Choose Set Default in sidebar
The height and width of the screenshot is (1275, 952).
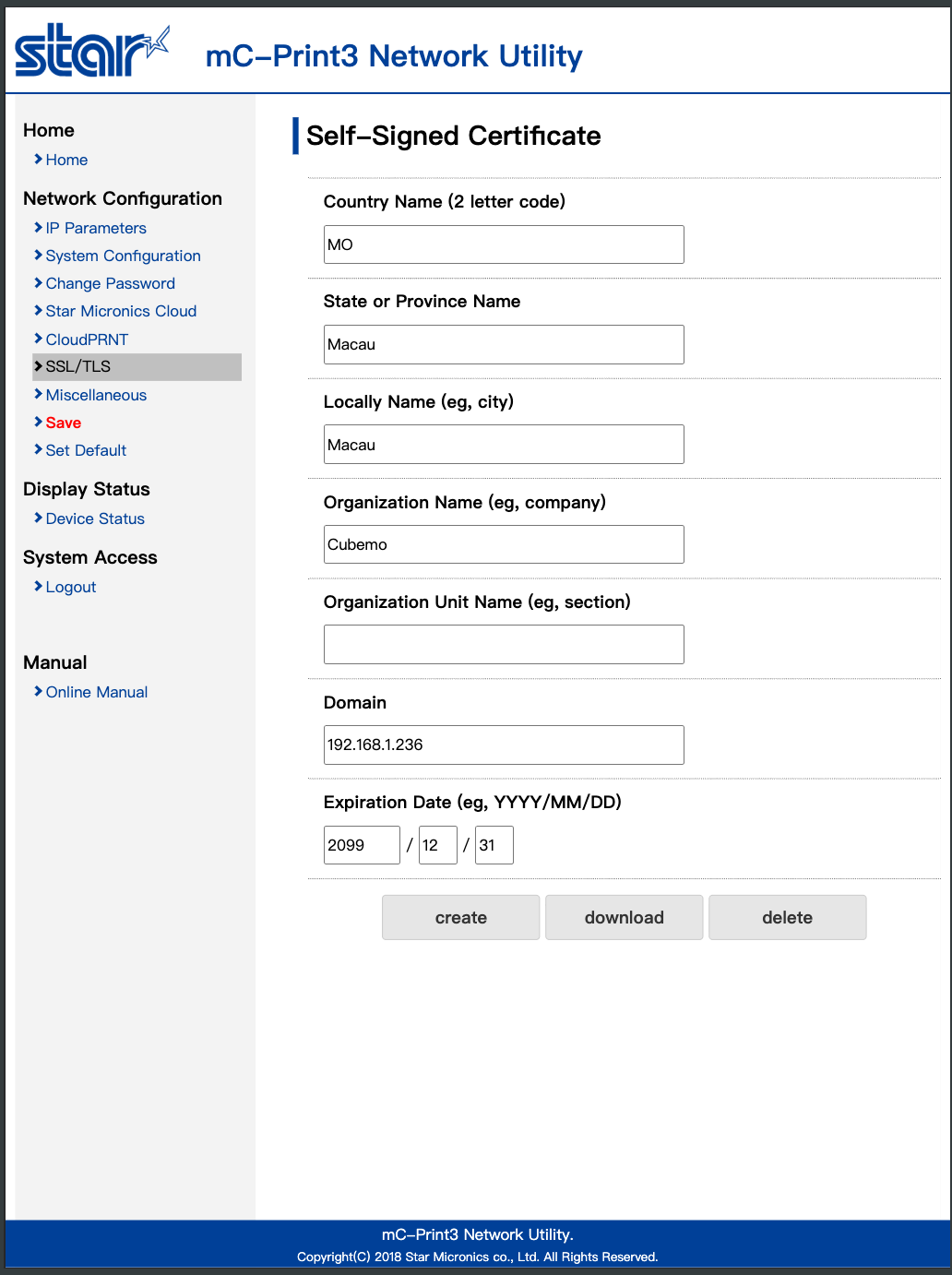(x=86, y=450)
